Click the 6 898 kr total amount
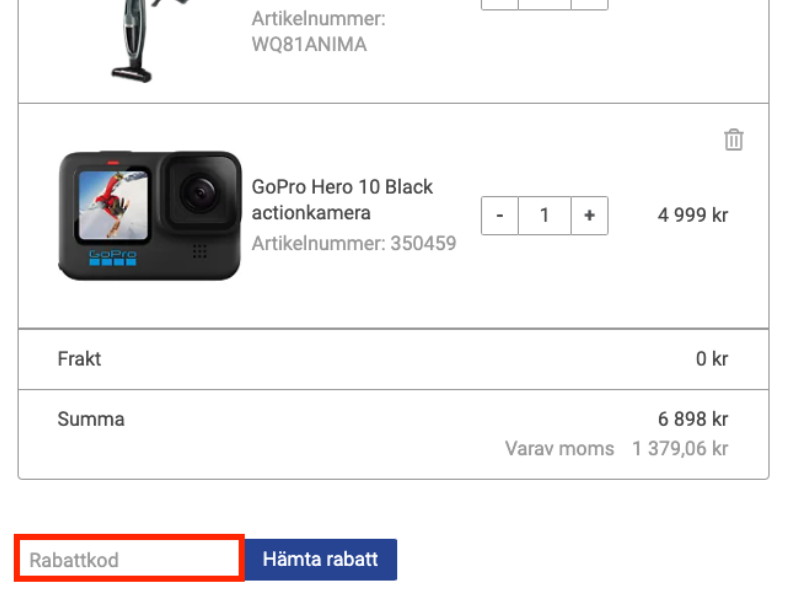The height and width of the screenshot is (600, 800). [x=692, y=419]
